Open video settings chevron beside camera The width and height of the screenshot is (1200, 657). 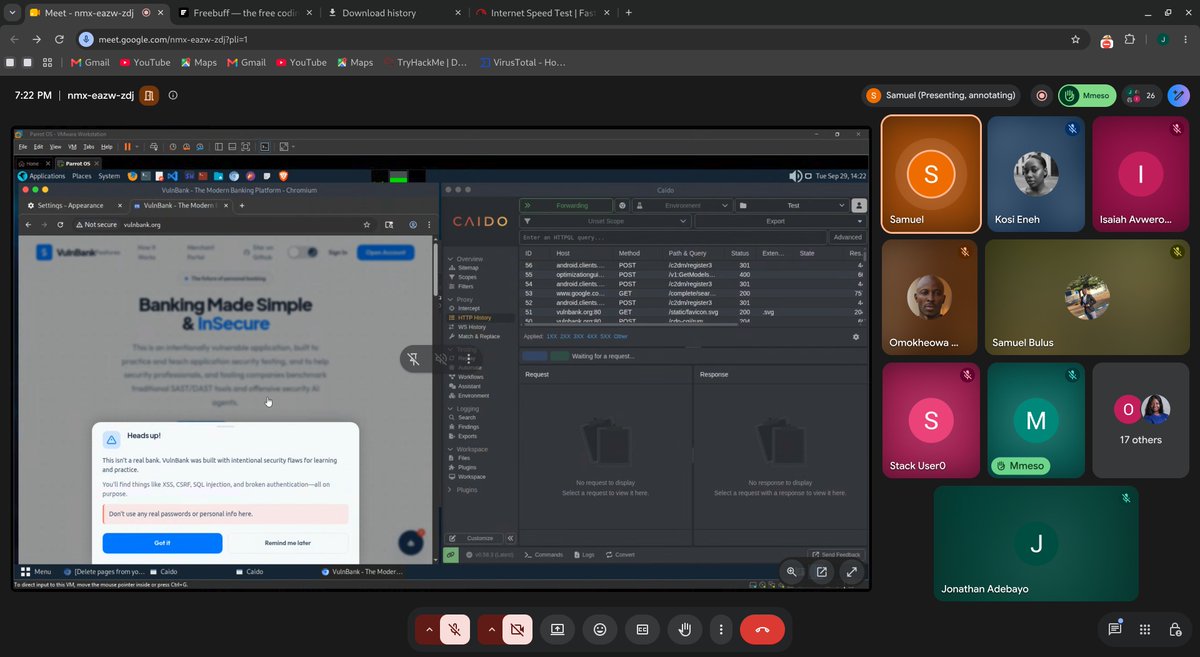click(491, 629)
